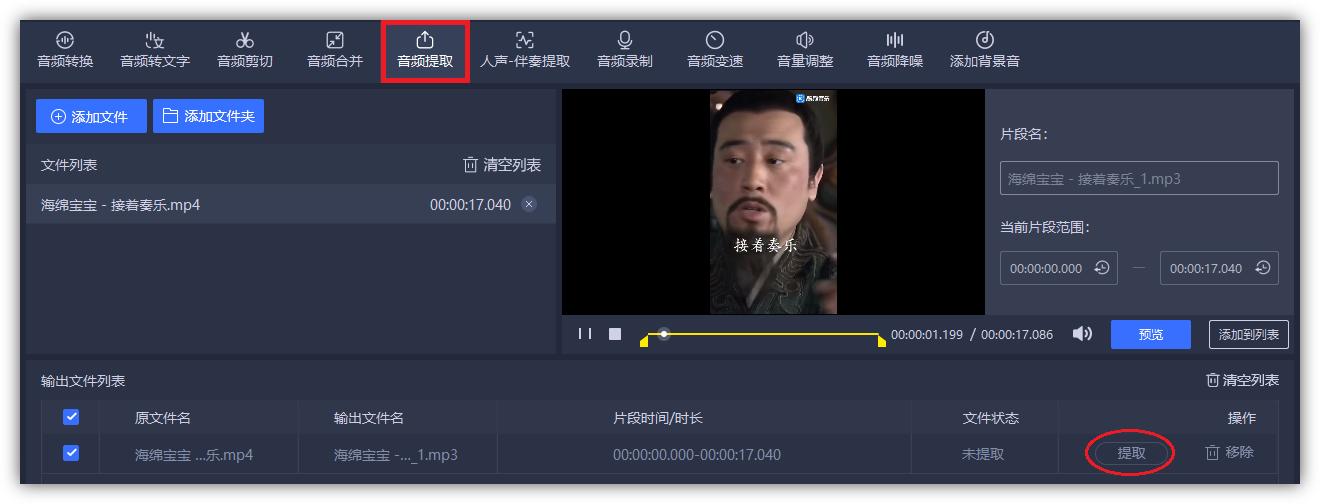The image size is (1320, 504).
Task: Clear the output file list 清空列表
Action: (1242, 380)
